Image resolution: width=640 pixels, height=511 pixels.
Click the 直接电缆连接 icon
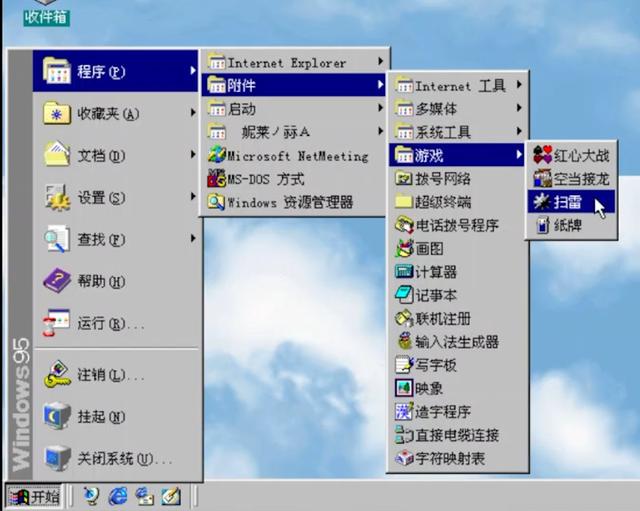click(x=404, y=435)
